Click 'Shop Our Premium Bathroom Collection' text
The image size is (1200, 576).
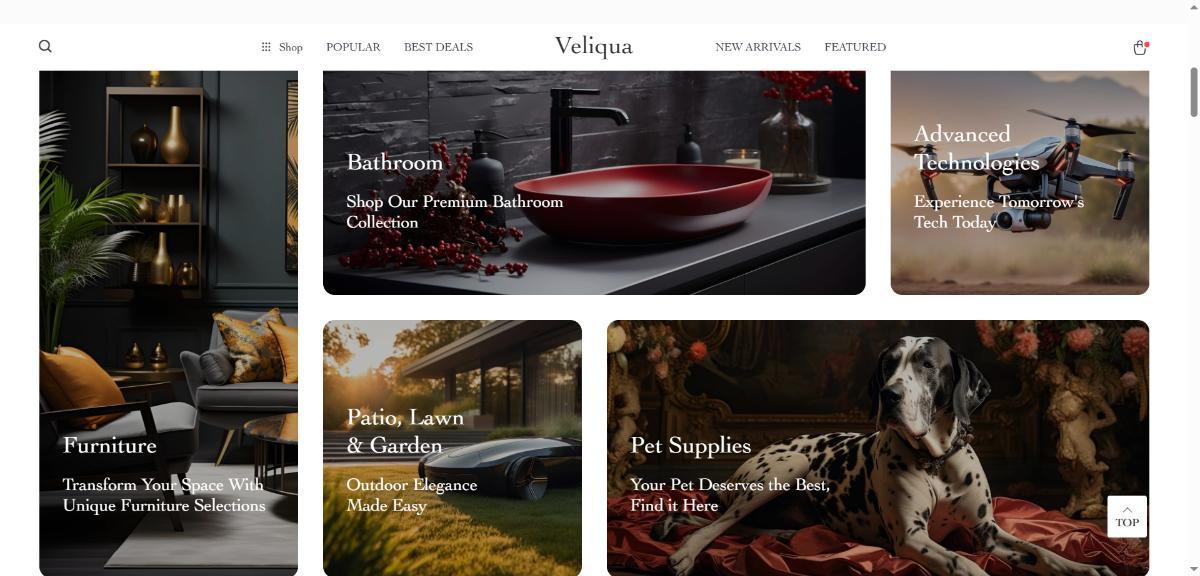click(x=455, y=212)
